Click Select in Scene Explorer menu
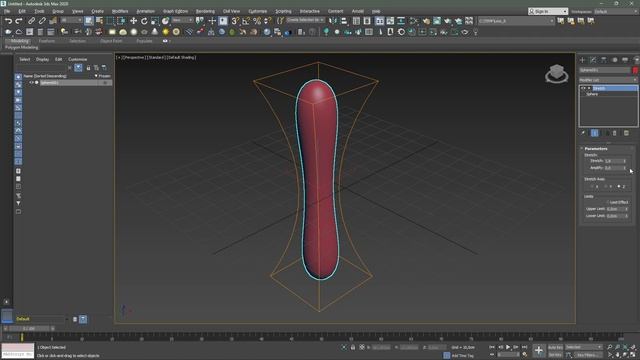 coord(24,59)
